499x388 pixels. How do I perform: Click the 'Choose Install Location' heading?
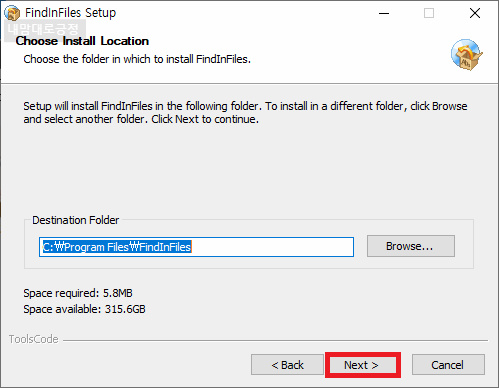(82, 41)
